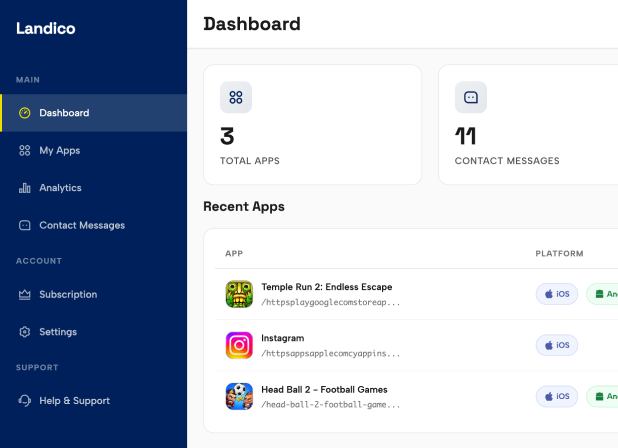618x448 pixels.
Task: Click the PLATFORM column header
Action: [559, 254]
